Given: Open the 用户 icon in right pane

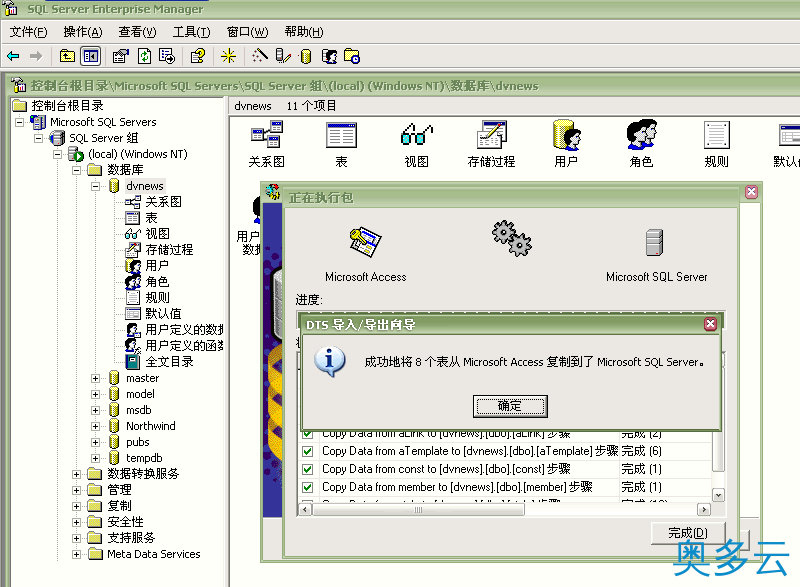Looking at the screenshot, I should point(566,135).
